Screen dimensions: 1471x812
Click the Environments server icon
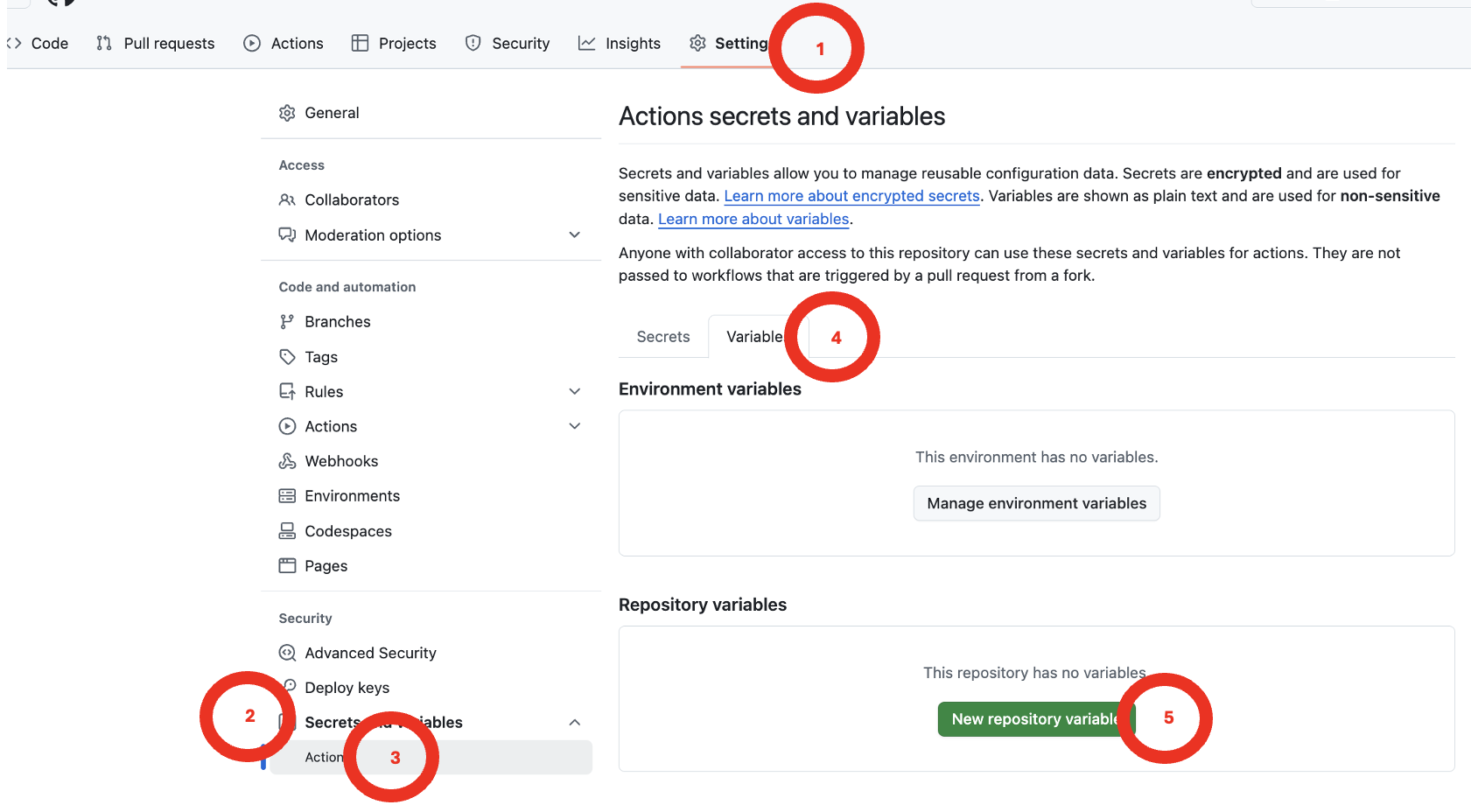click(287, 496)
